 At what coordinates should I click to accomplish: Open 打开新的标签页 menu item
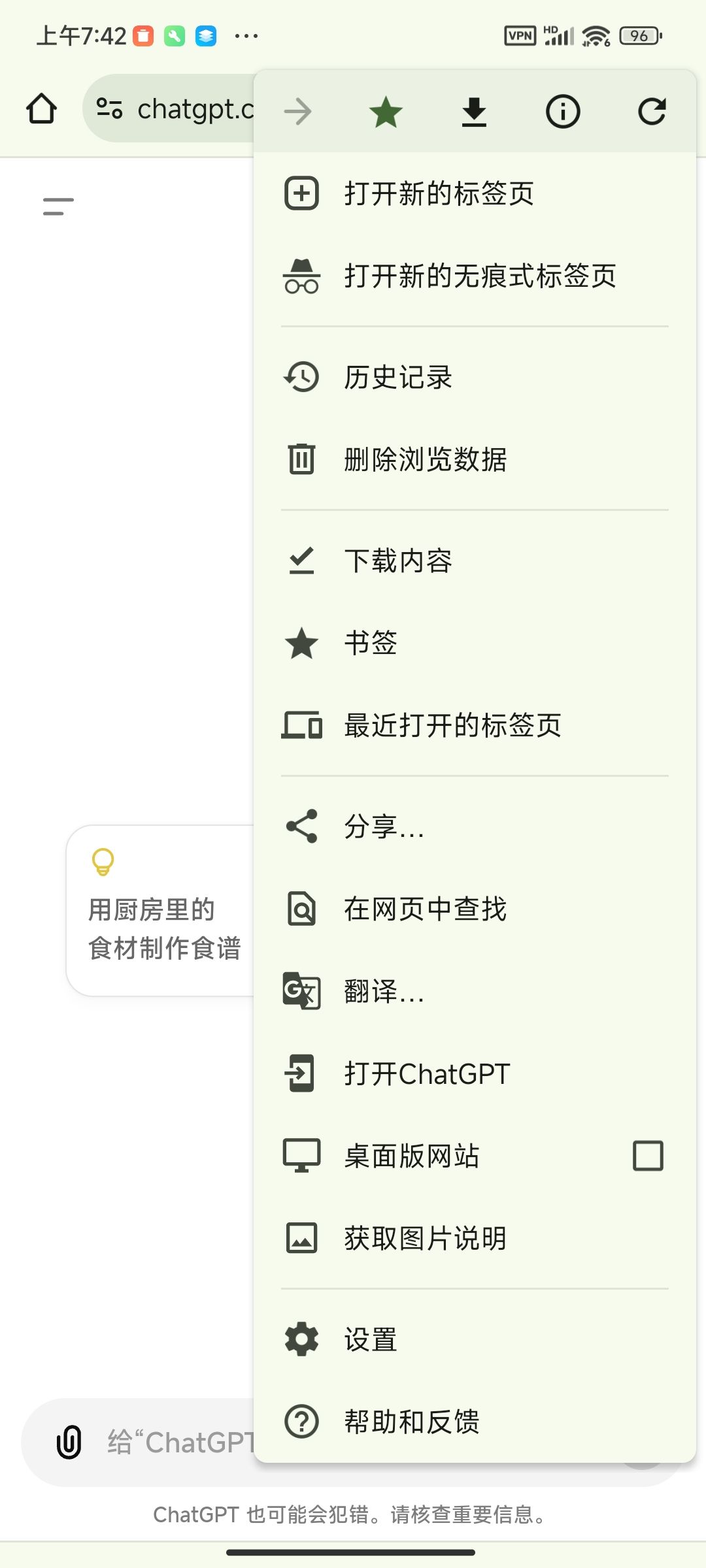click(439, 193)
